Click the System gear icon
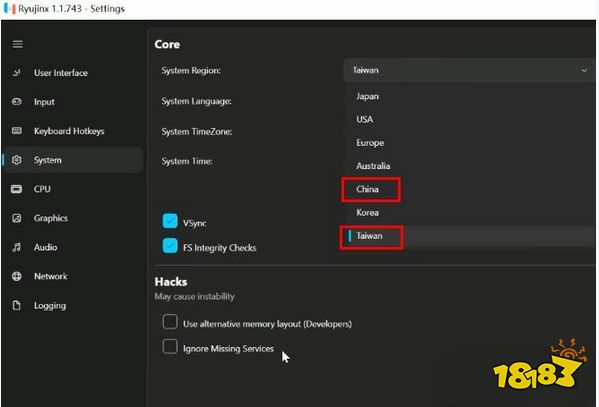This screenshot has width=599, height=407. pos(16,160)
